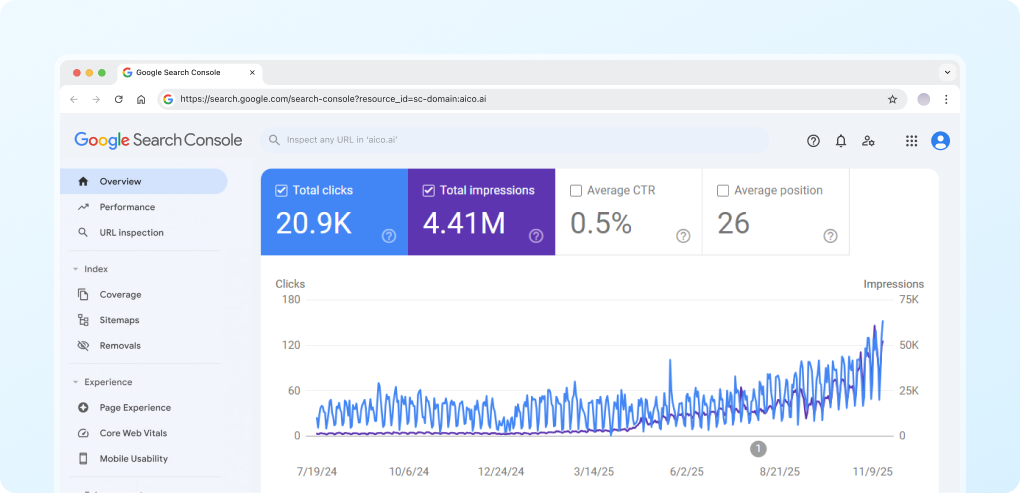This screenshot has height=493, width=1020.
Task: Collapse the Index section in sidebar
Action: coord(75,269)
